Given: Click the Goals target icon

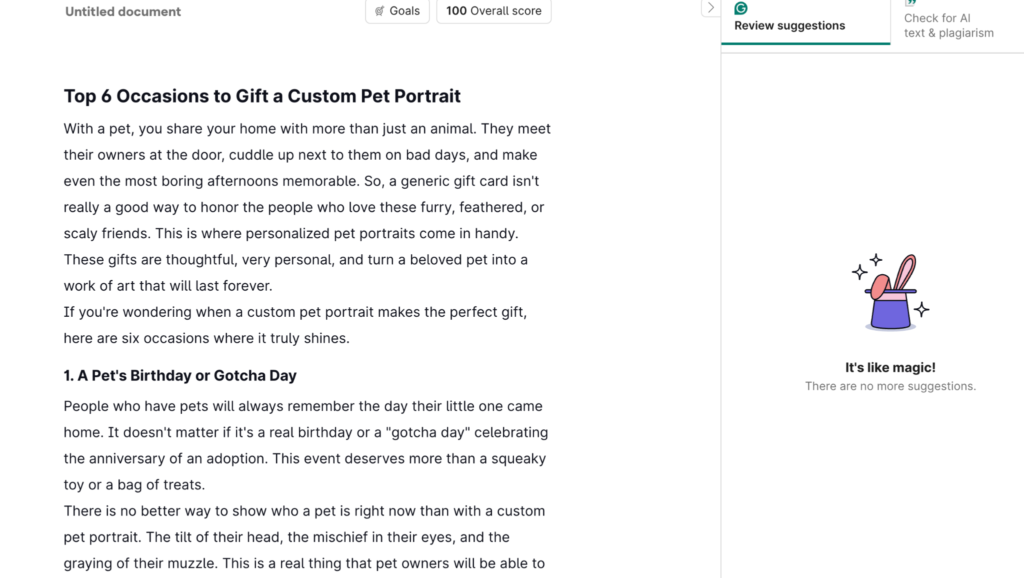Looking at the screenshot, I should click(x=380, y=11).
